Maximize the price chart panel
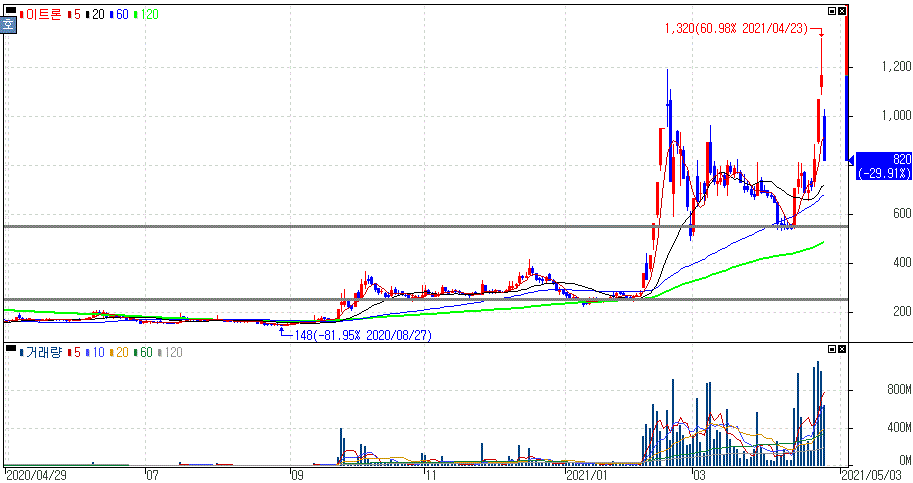Screen dimensions: 913x483 pyautogui.click(x=832, y=11)
